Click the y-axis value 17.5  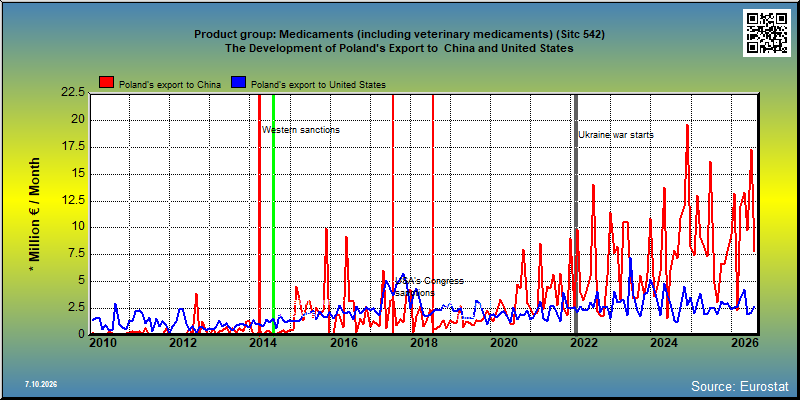pos(73,146)
